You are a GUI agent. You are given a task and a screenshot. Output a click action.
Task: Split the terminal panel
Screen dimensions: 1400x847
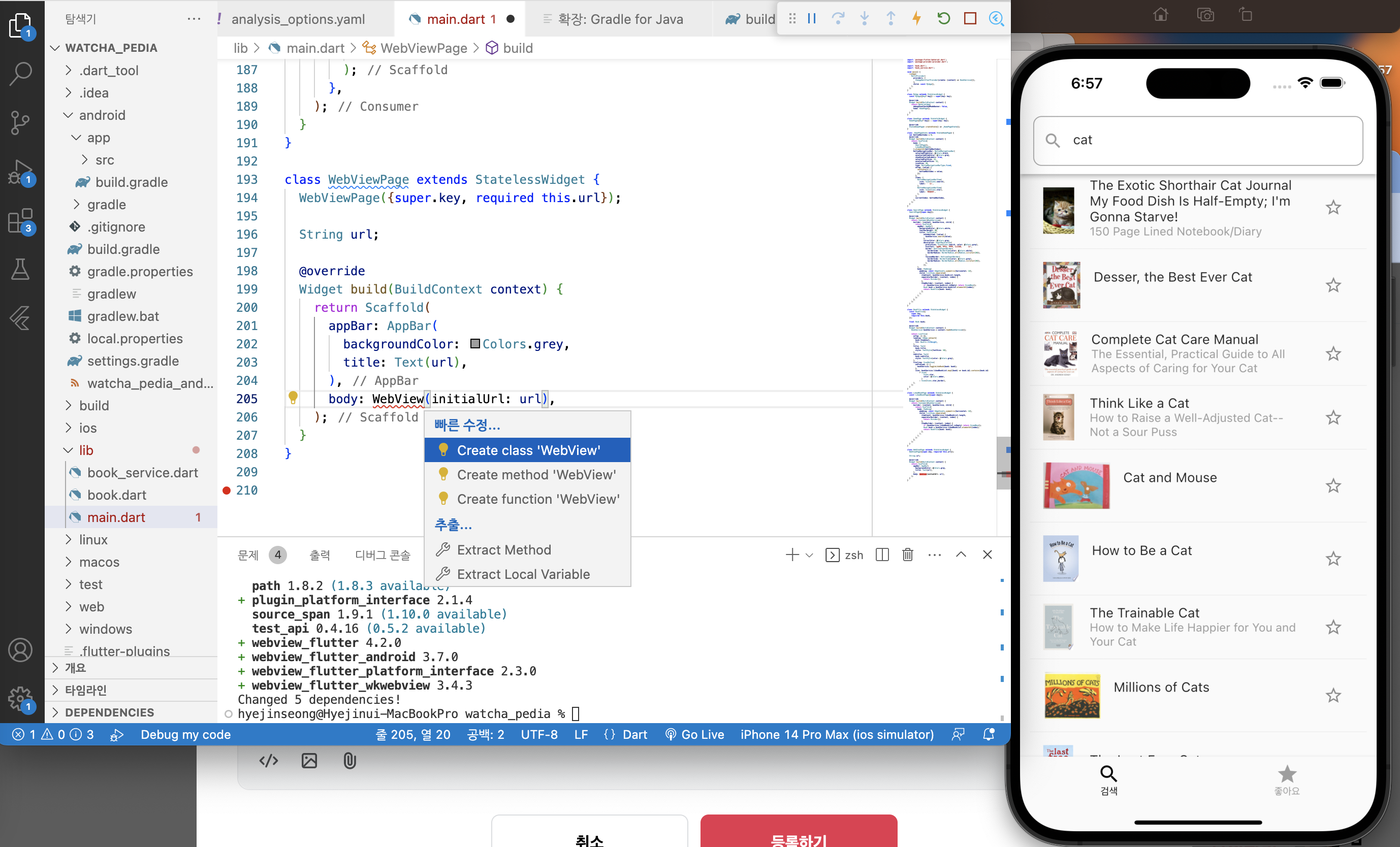(x=882, y=555)
